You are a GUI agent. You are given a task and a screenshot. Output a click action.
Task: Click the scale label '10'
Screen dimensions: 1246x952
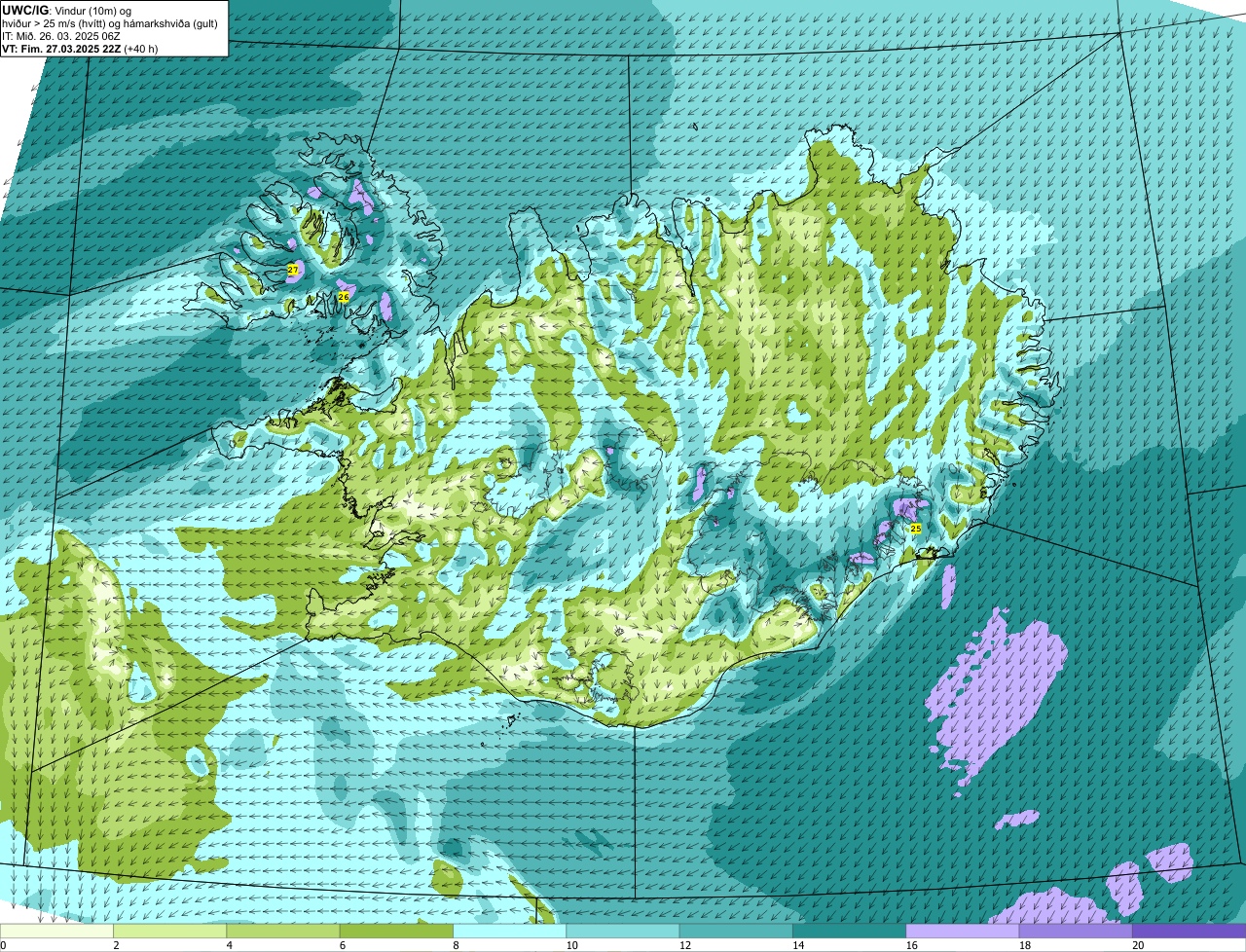pyautogui.click(x=571, y=945)
